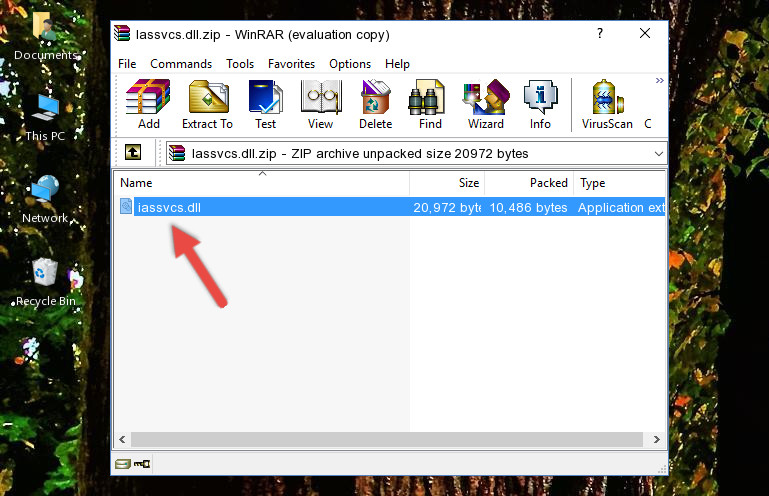The width and height of the screenshot is (769, 496).
Task: Click the status bar drive icon
Action: (123, 464)
